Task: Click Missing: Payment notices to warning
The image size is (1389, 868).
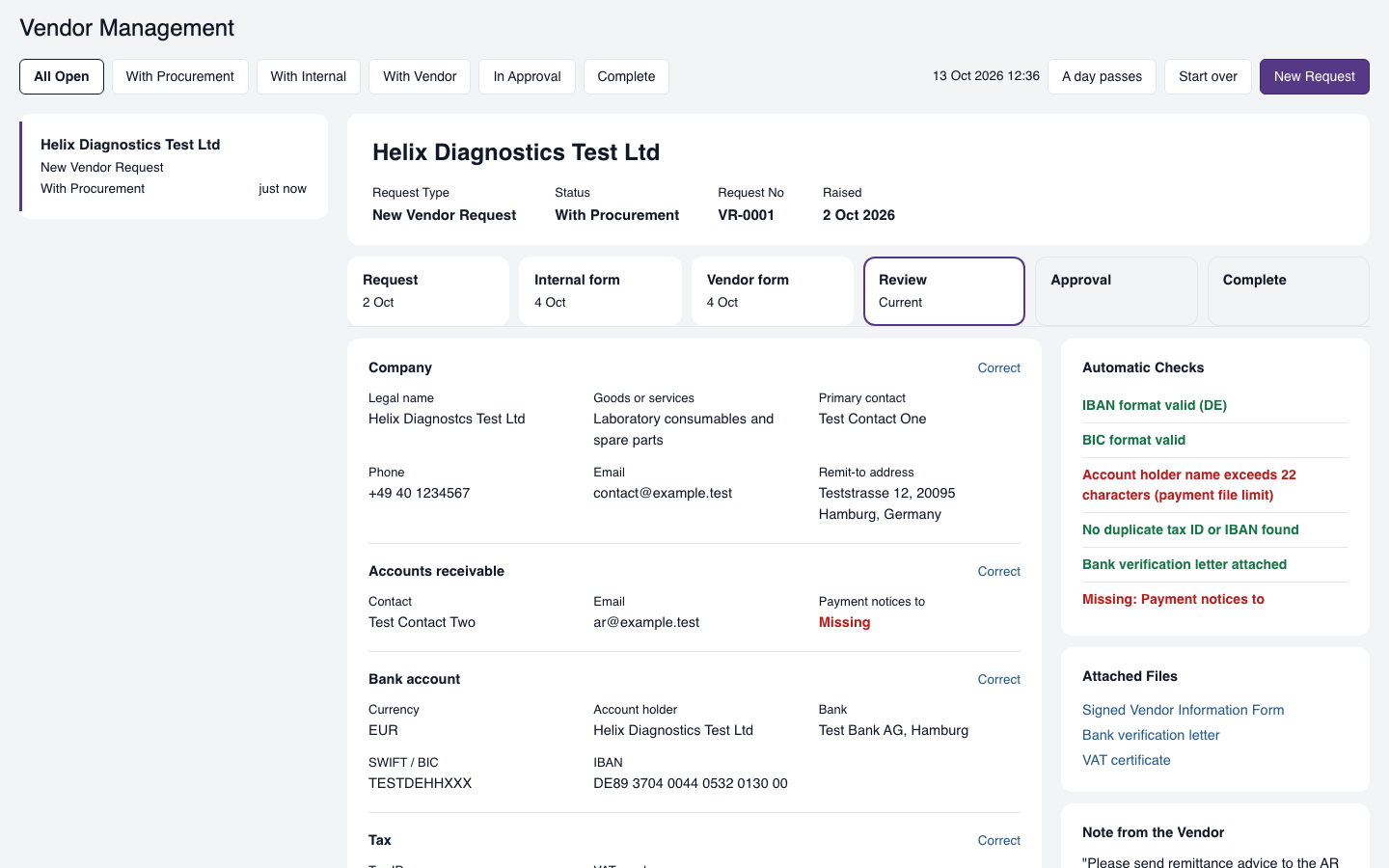Action: coord(1173,599)
